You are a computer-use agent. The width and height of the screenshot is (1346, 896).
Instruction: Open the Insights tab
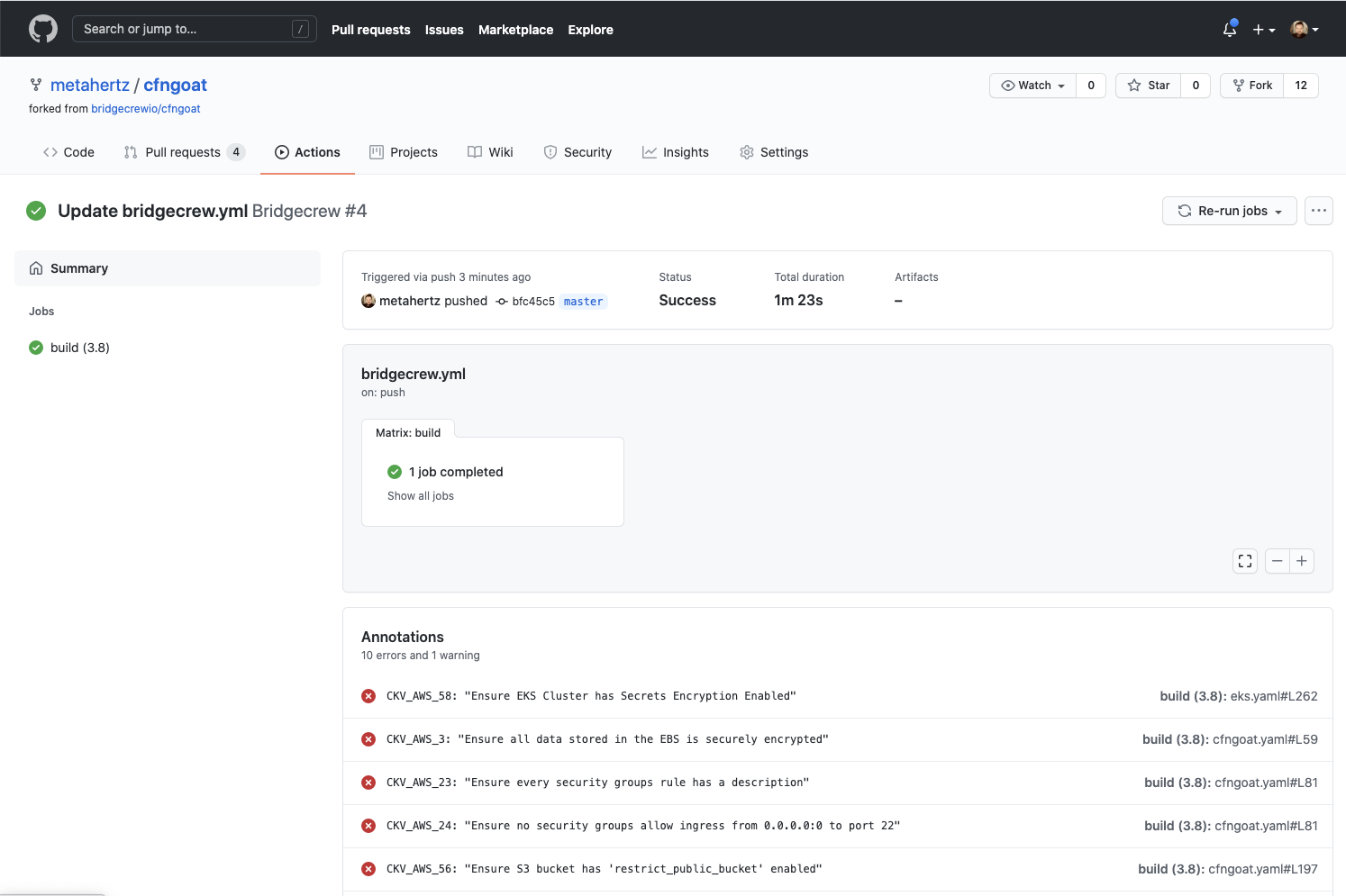coord(676,152)
